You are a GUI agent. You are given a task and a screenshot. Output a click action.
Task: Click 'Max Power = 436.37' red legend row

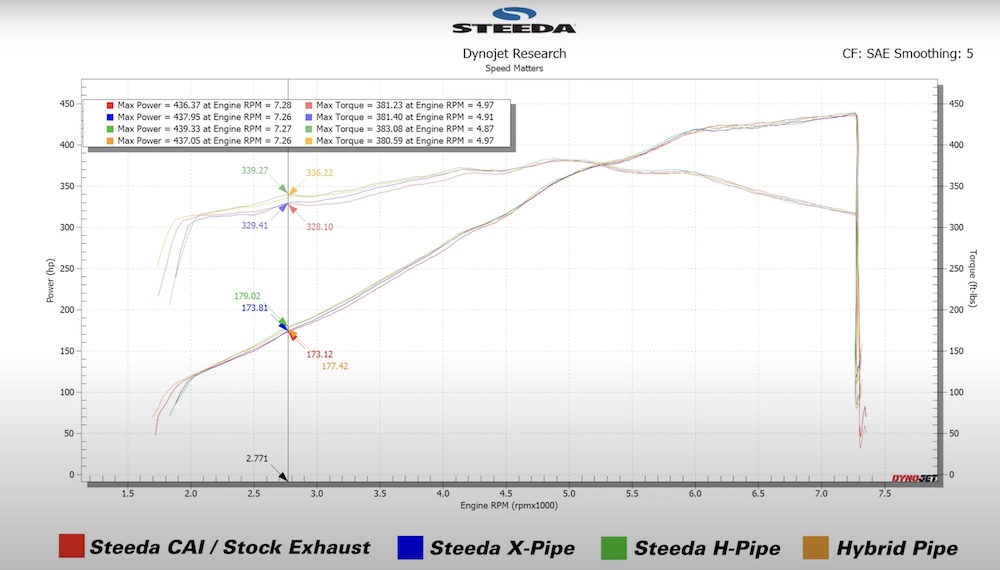(199, 105)
